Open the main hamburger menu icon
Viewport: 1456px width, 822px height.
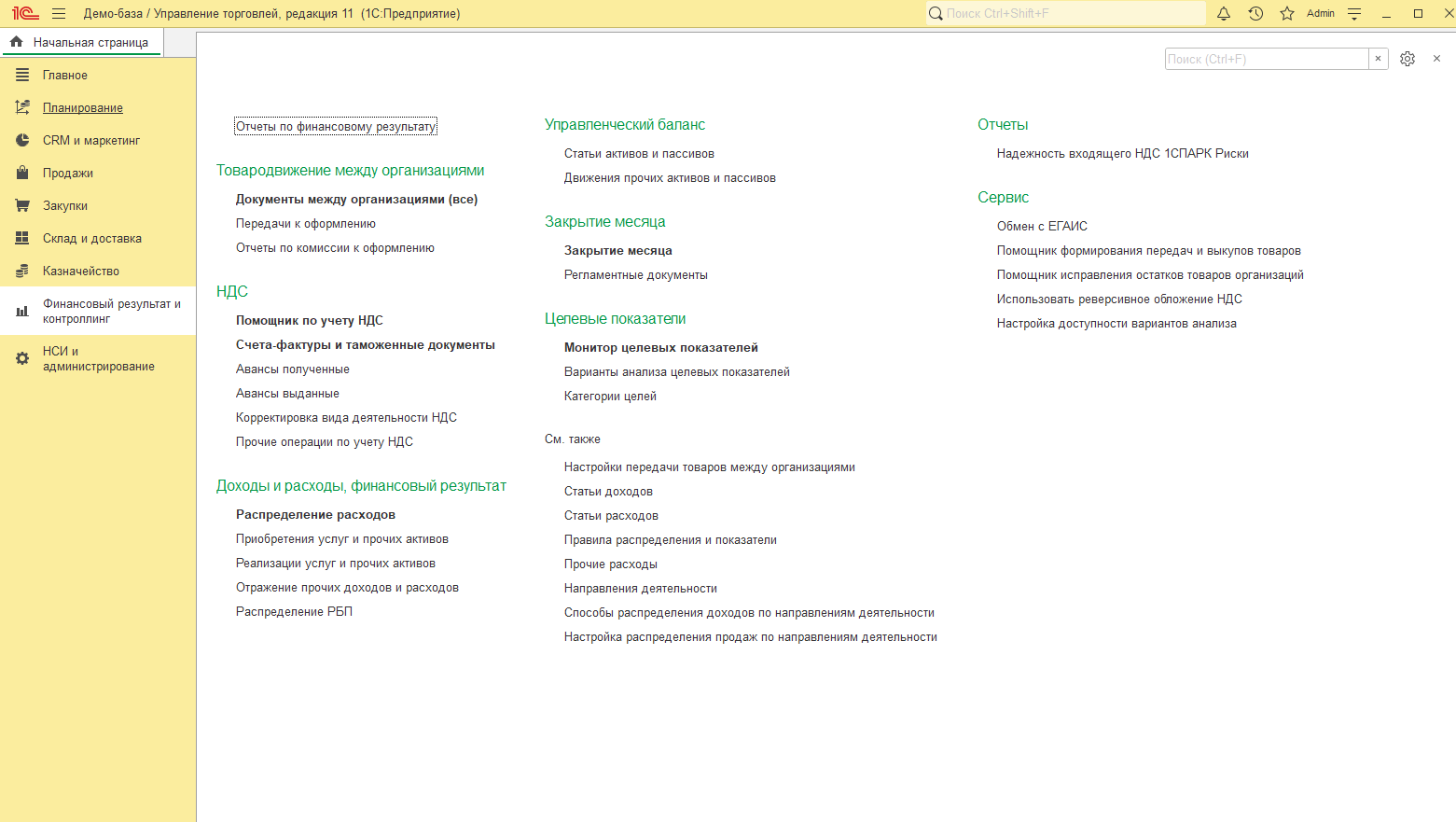[x=59, y=14]
